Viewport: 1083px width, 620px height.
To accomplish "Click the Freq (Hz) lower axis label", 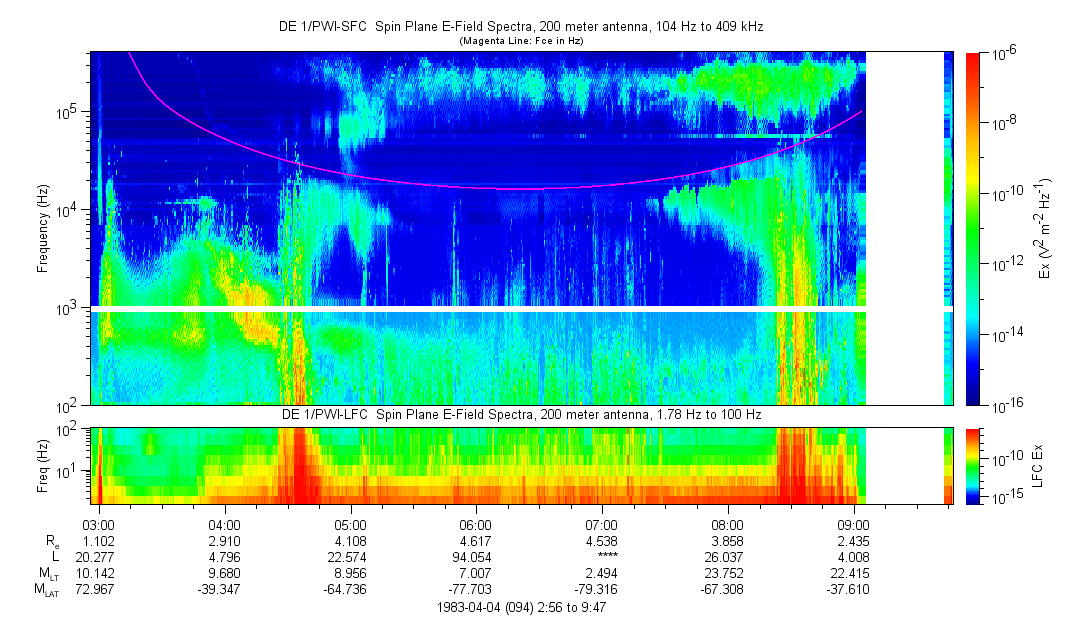I will (43, 466).
